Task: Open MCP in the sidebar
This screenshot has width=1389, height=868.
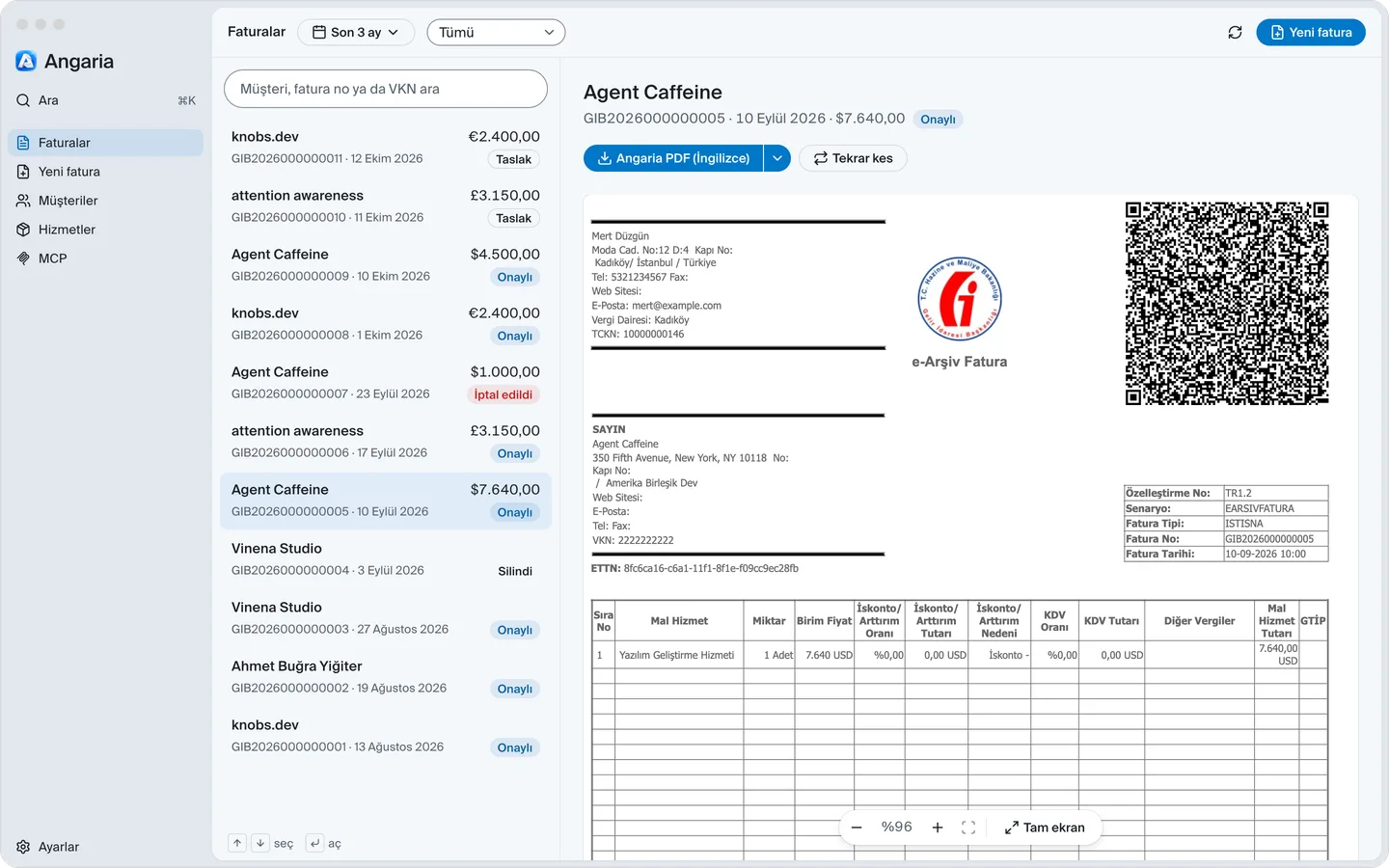Action: [106, 258]
